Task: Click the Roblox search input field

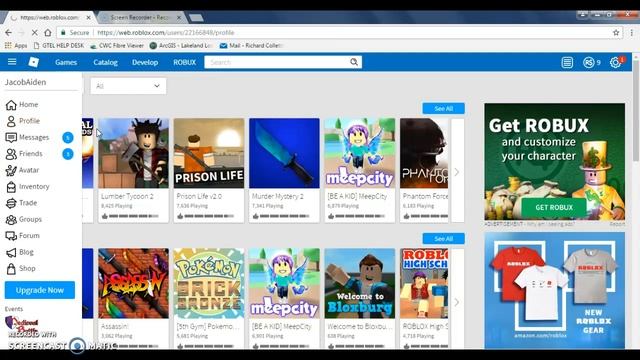Action: point(277,62)
